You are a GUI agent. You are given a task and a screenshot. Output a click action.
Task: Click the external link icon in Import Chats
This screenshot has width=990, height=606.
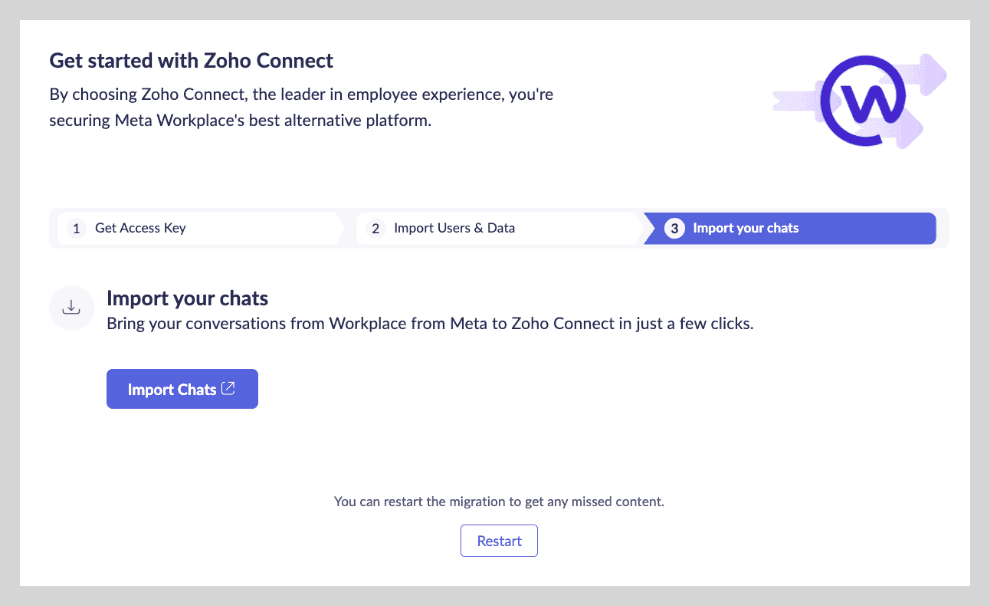coord(228,389)
